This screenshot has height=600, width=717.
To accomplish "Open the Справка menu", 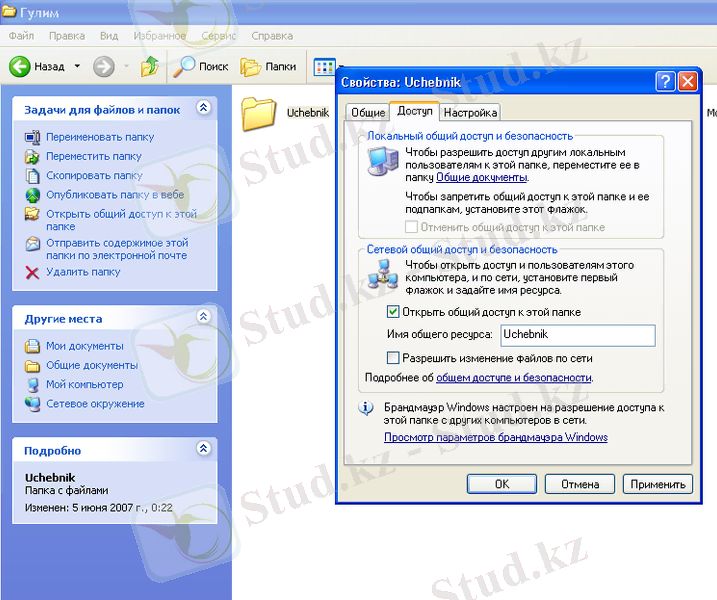I will coord(272,36).
